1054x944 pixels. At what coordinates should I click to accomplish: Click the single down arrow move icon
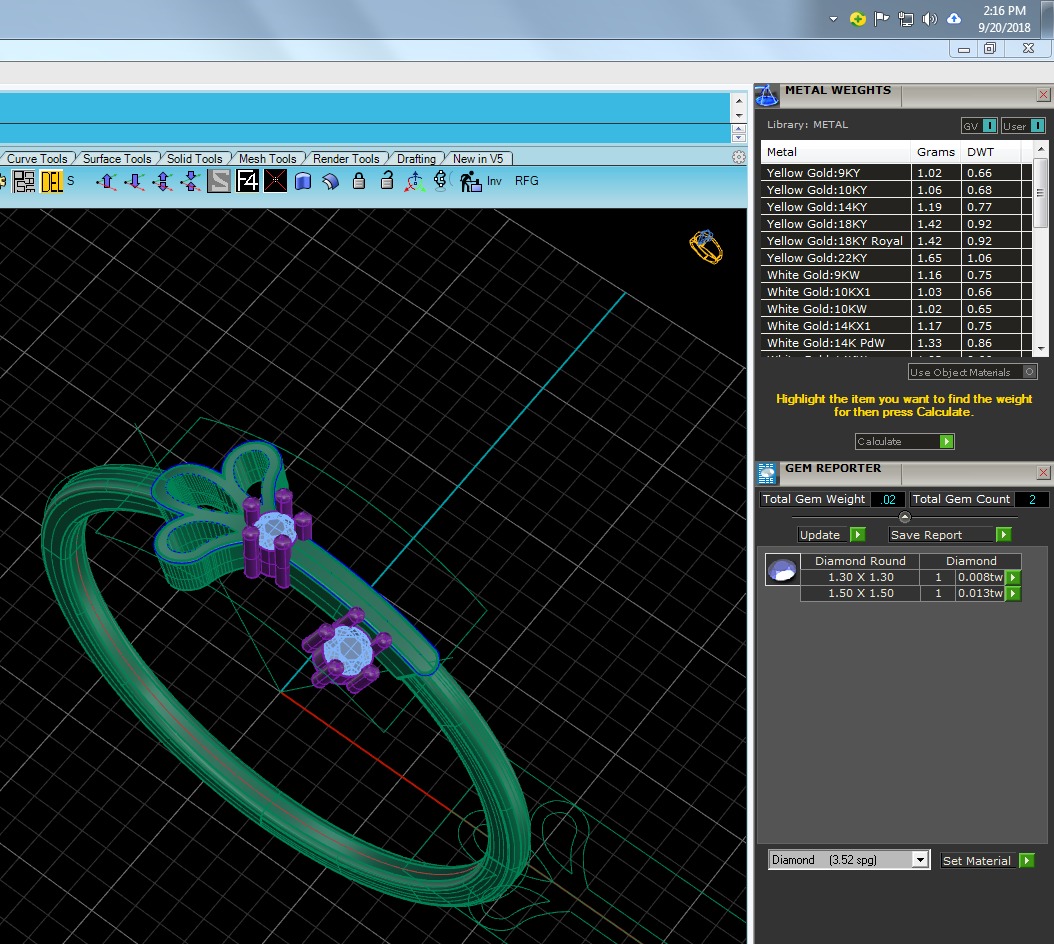pos(134,181)
